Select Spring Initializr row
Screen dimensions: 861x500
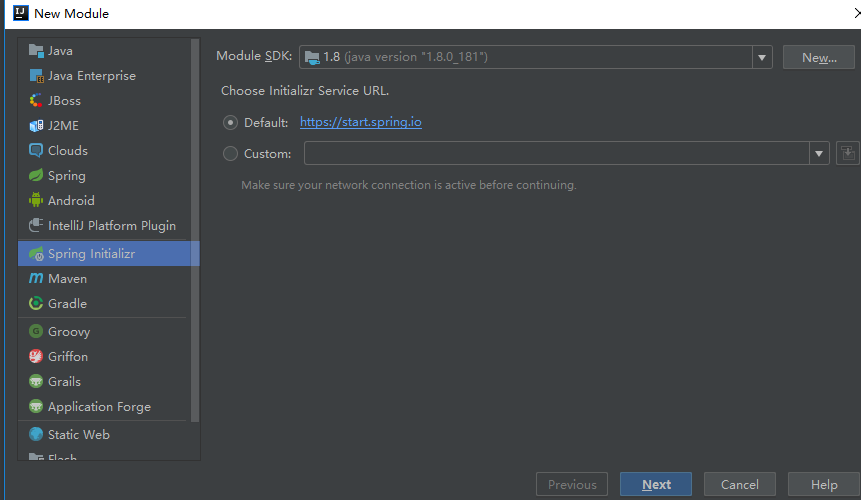coord(109,254)
